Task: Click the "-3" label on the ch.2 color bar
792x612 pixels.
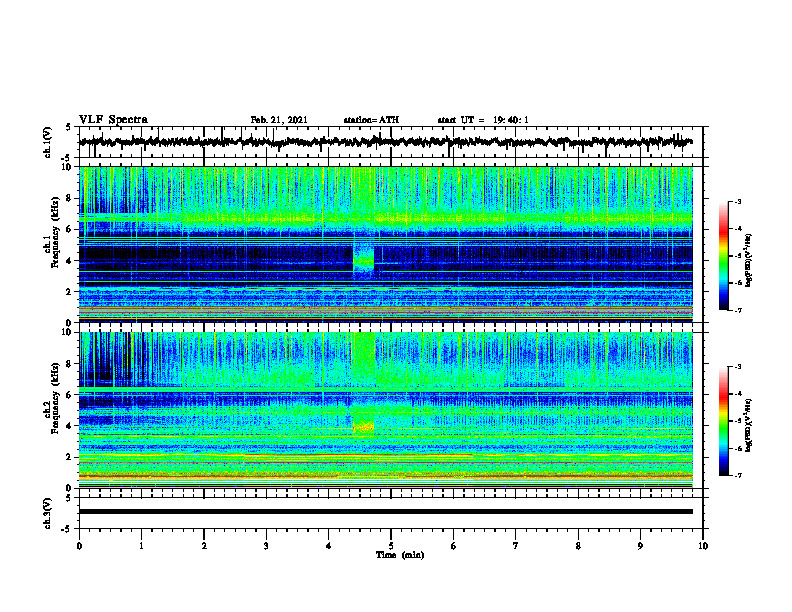Action: tap(737, 367)
